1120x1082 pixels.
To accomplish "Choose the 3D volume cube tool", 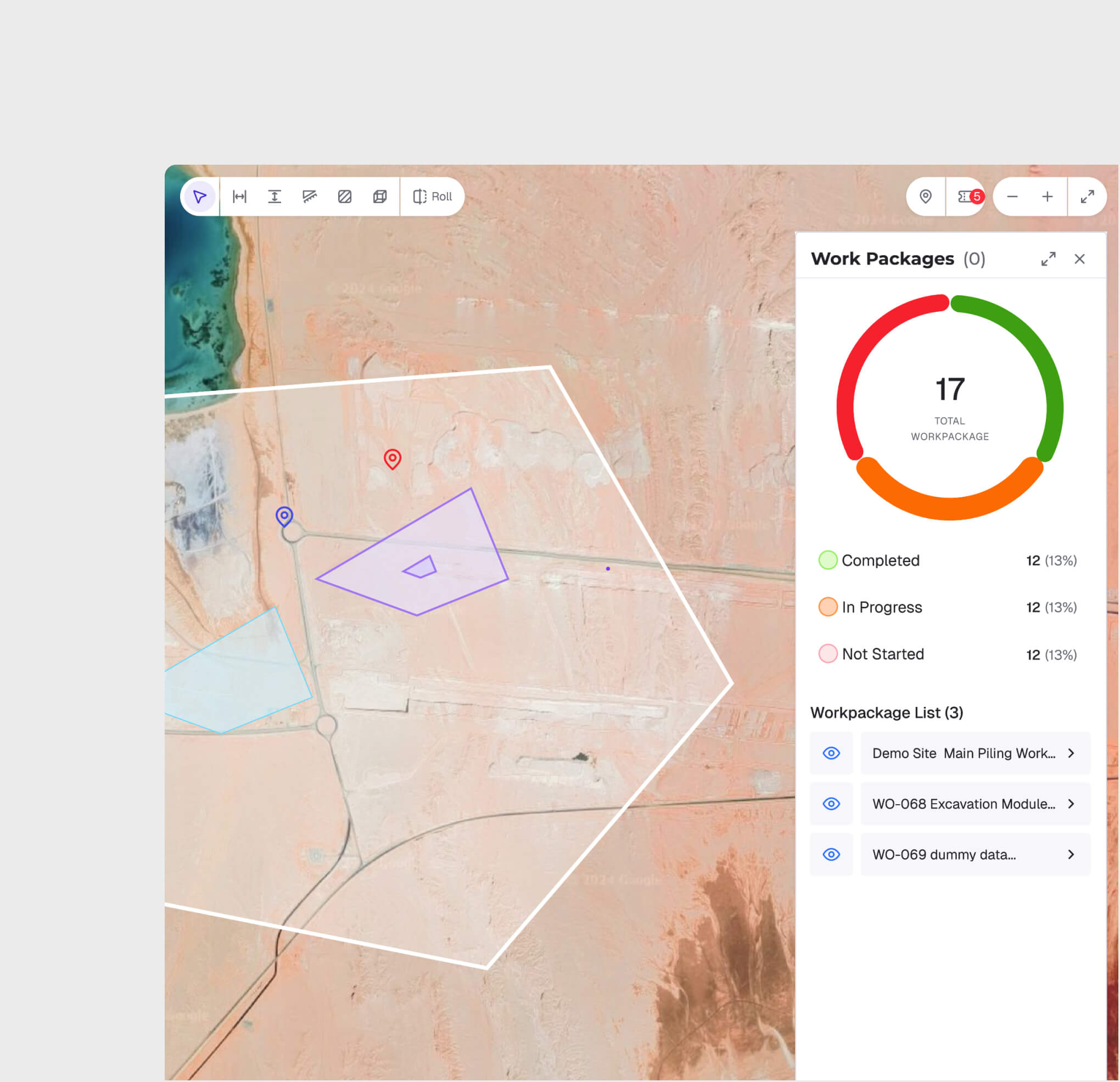I will 379,197.
